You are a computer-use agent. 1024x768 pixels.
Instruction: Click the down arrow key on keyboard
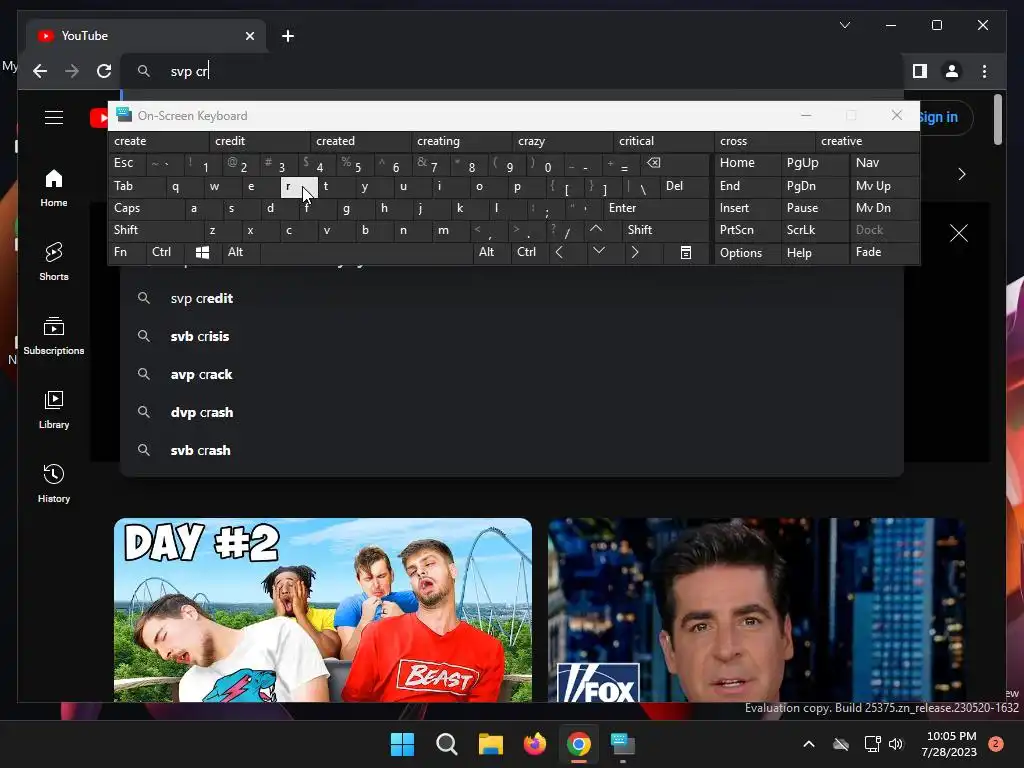pyautogui.click(x=598, y=251)
